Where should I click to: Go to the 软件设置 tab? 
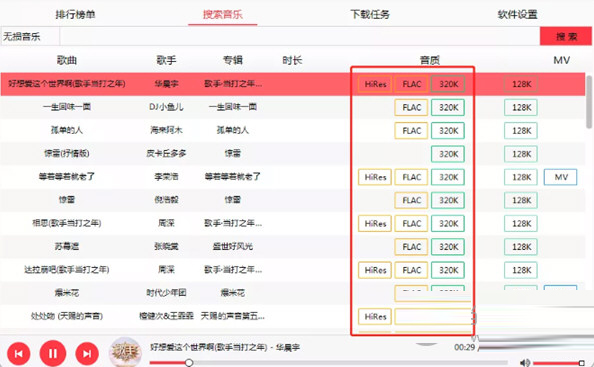pyautogui.click(x=517, y=15)
